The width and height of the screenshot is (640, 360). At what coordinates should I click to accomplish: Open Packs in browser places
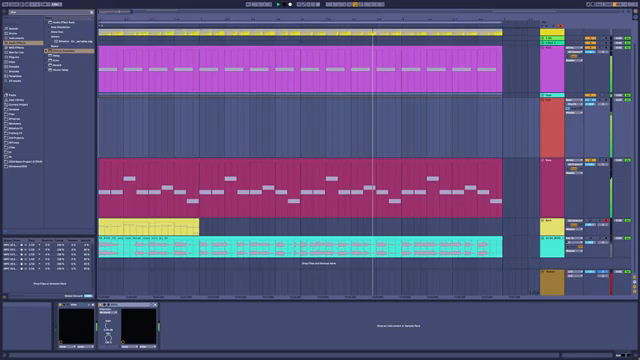12,95
